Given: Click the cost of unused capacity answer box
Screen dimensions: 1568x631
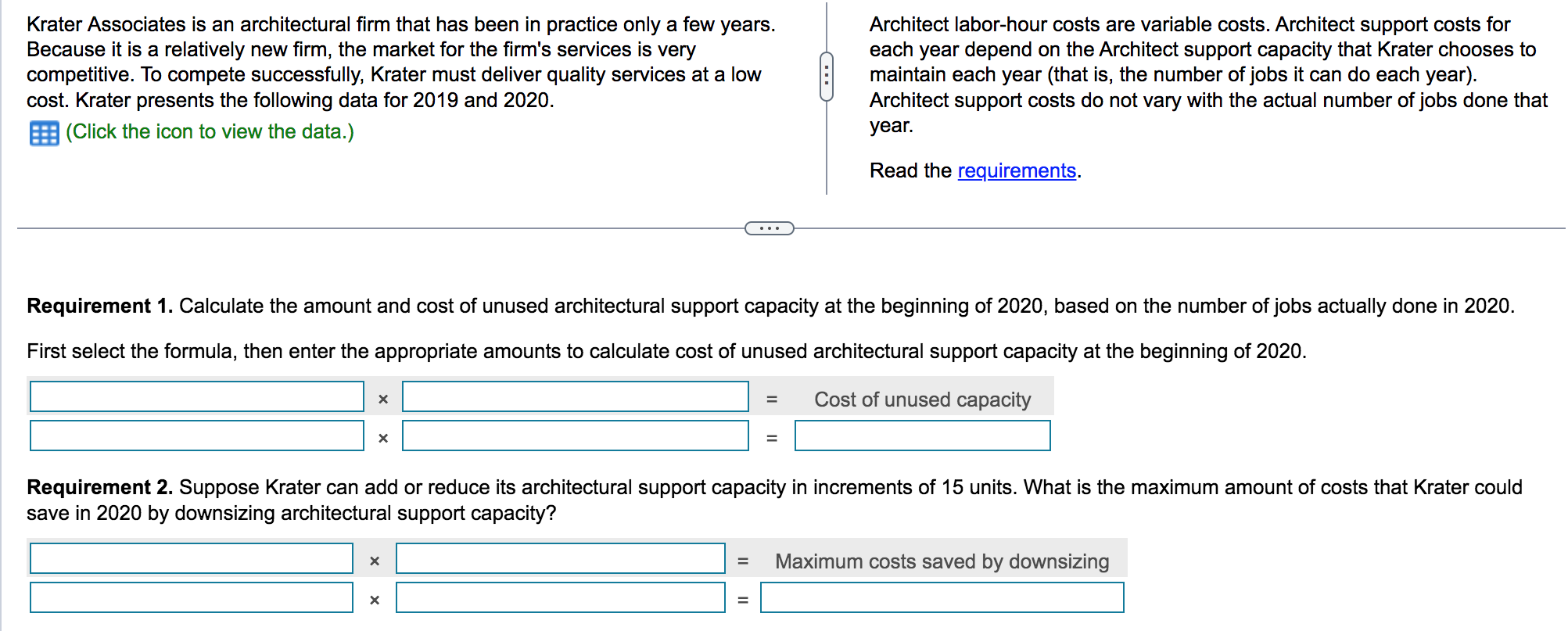Looking at the screenshot, I should tap(922, 436).
